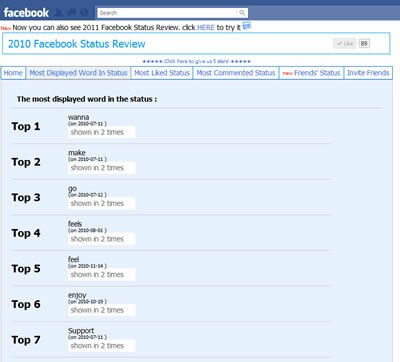Click the word 'feel' in Top 5

point(74,259)
